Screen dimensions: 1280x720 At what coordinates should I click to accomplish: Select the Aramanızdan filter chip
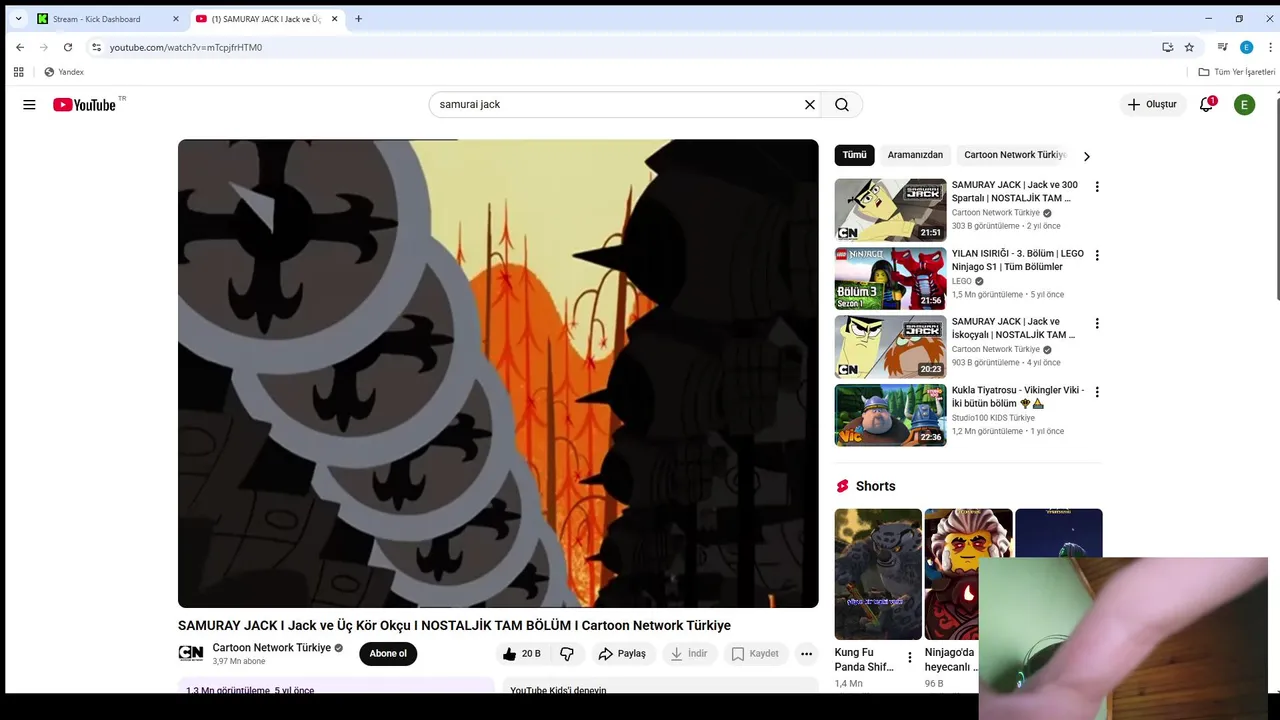click(x=915, y=155)
